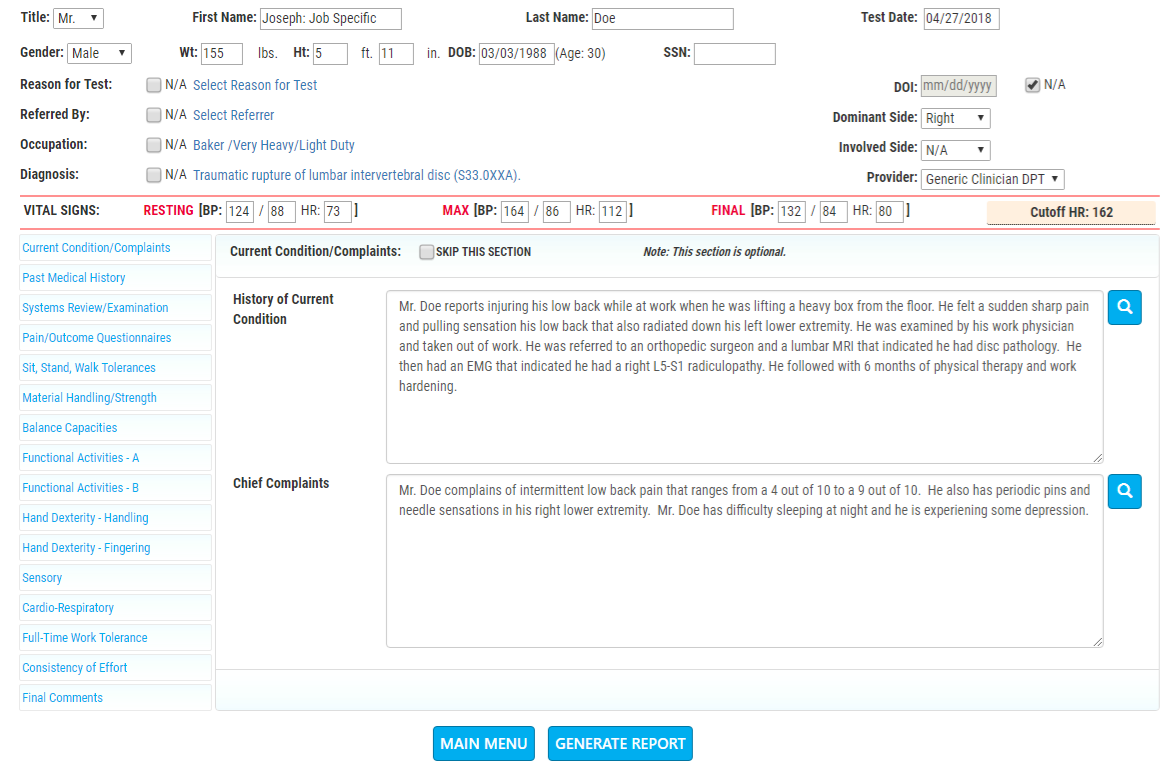Image resolution: width=1176 pixels, height=773 pixels.
Task: Go to Final Comments section
Action: click(115, 697)
